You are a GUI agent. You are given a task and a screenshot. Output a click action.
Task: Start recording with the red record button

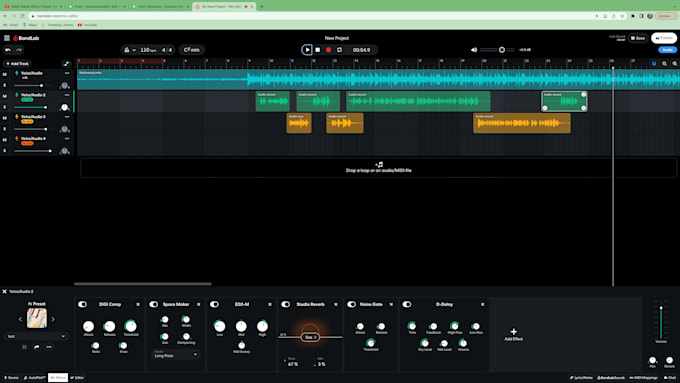coord(329,50)
